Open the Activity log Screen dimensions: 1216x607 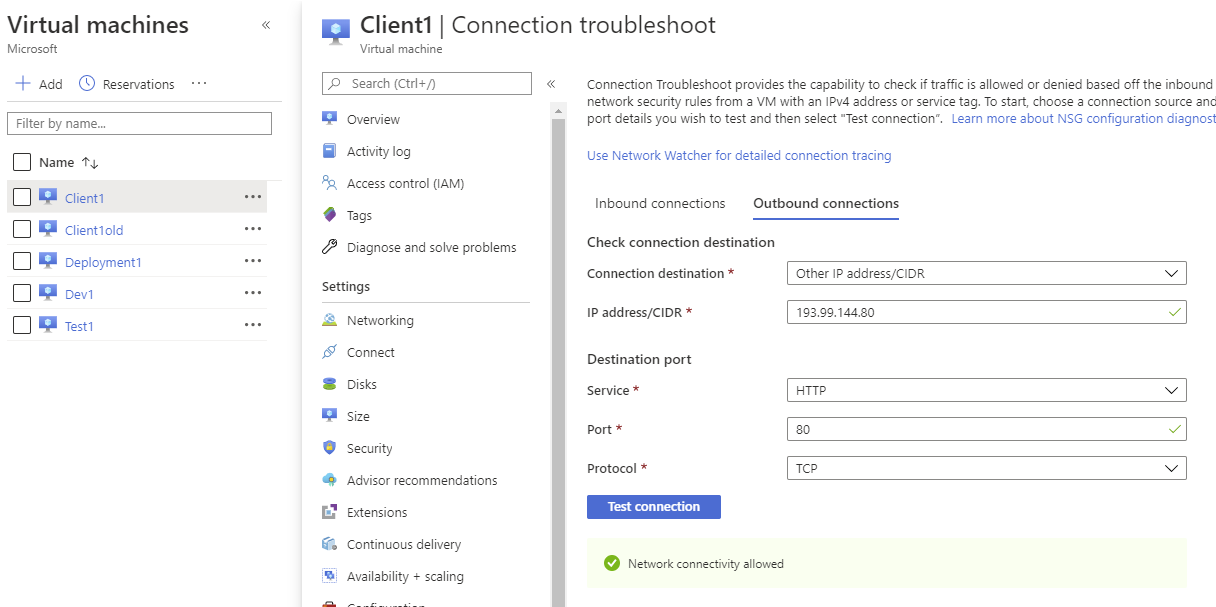[380, 151]
